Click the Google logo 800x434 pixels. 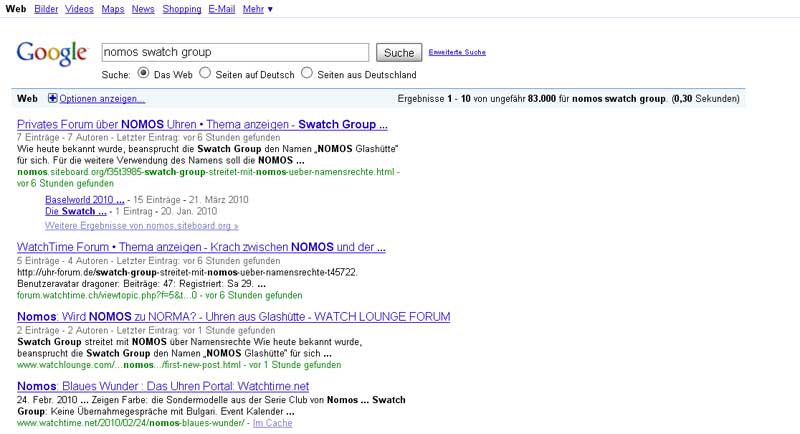pyautogui.click(x=53, y=54)
